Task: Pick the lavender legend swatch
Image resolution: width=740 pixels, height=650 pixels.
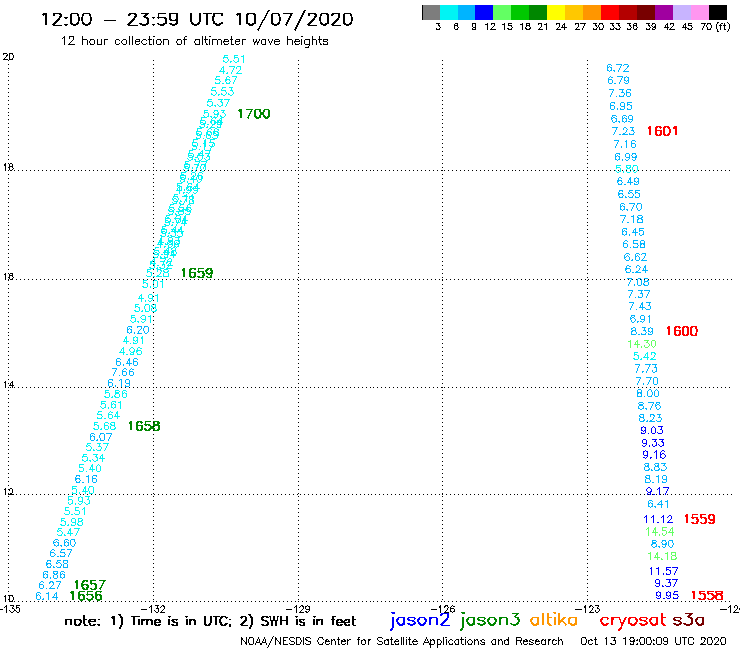Action: click(681, 12)
